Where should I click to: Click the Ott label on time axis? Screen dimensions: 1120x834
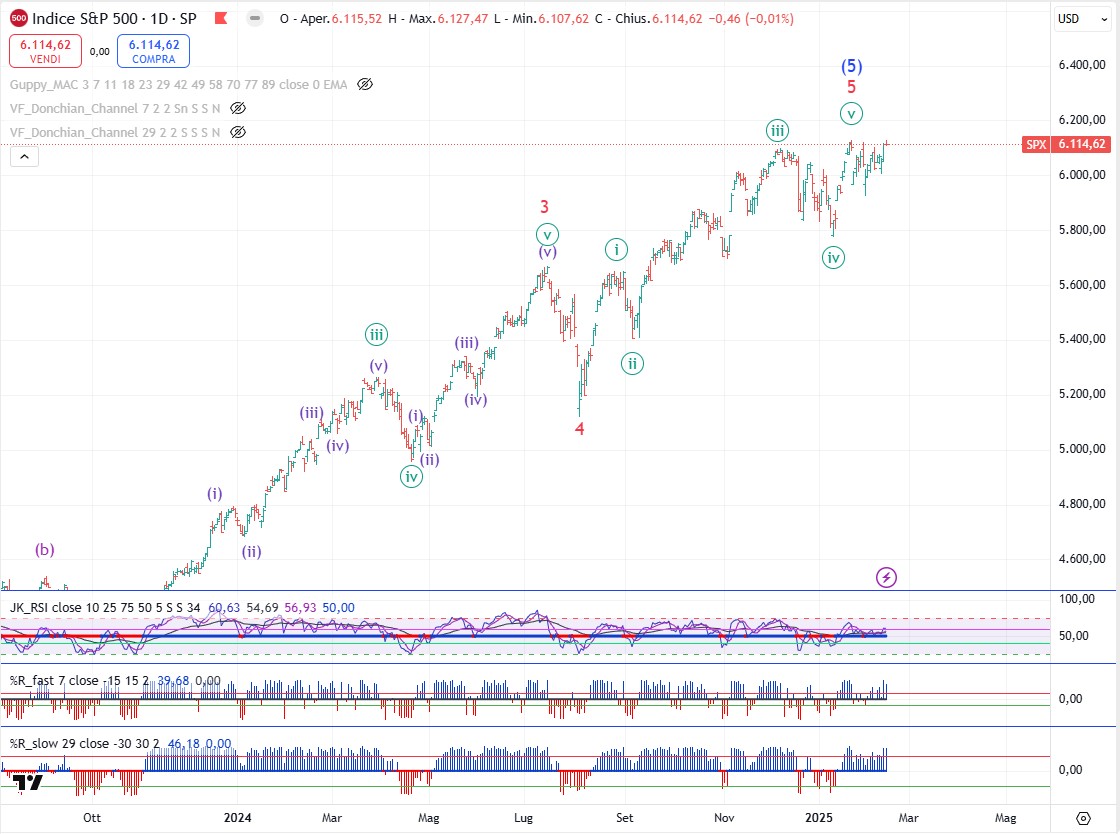pos(91,818)
